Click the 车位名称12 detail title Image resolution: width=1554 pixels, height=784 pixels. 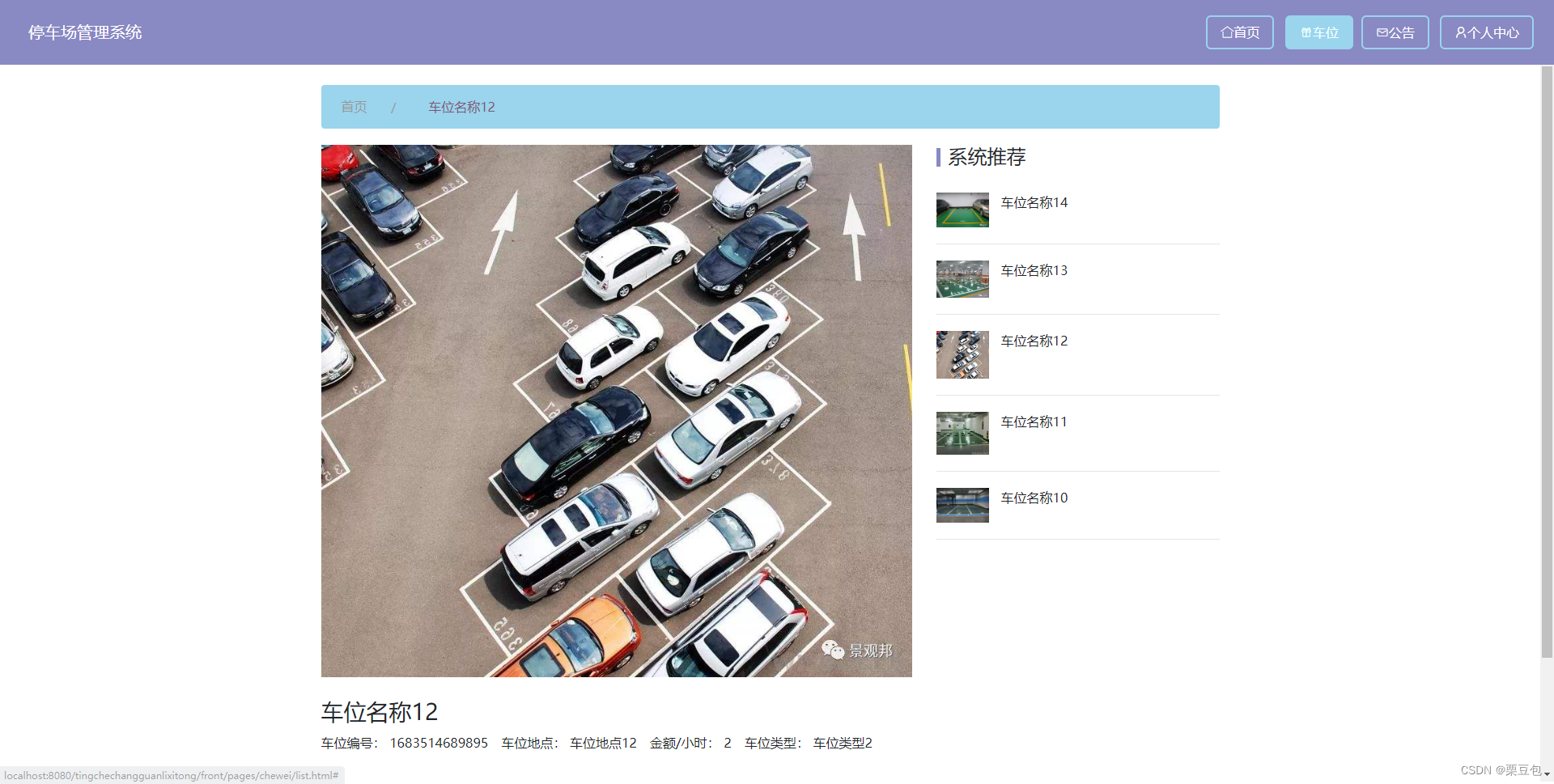click(x=380, y=712)
